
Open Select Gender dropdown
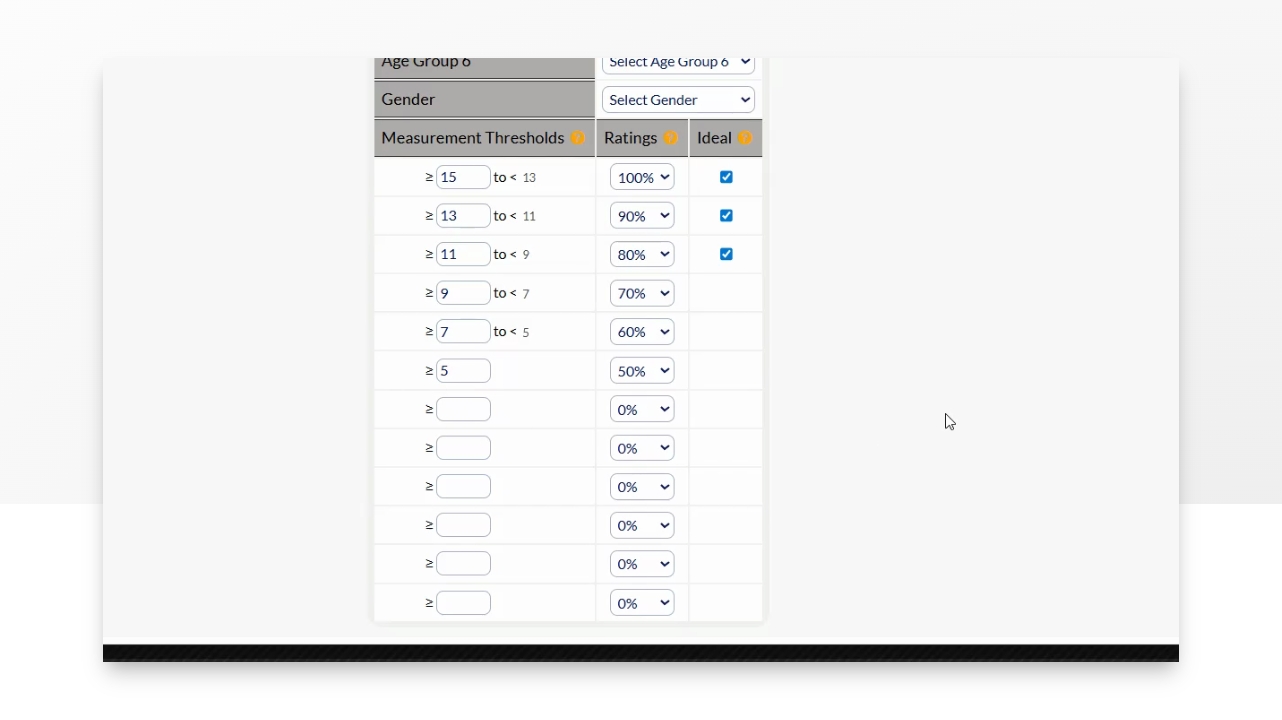(x=678, y=100)
